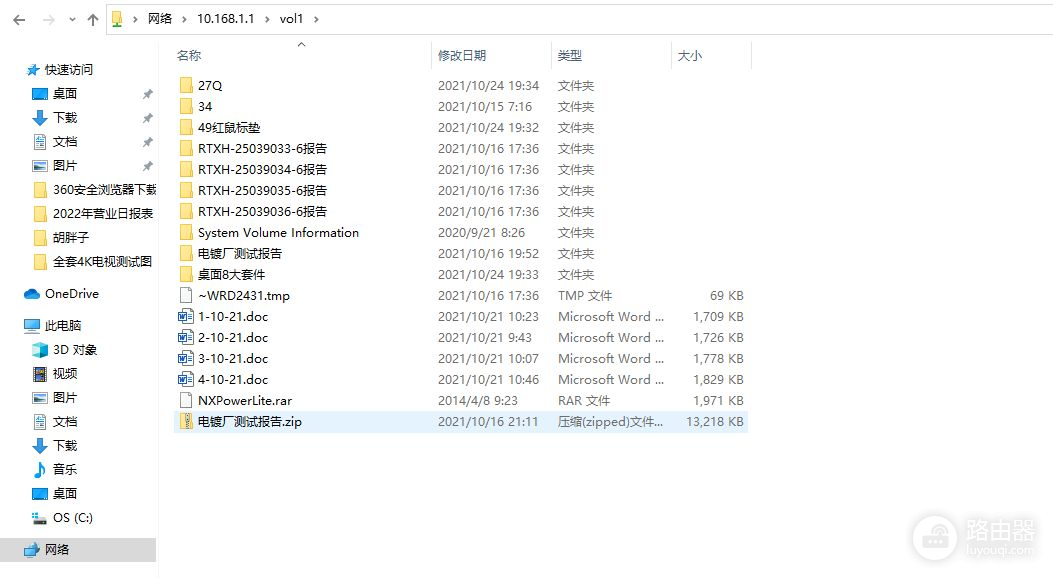Select 3-10-21.doc Word file icon
The height and width of the screenshot is (578, 1053).
point(186,358)
